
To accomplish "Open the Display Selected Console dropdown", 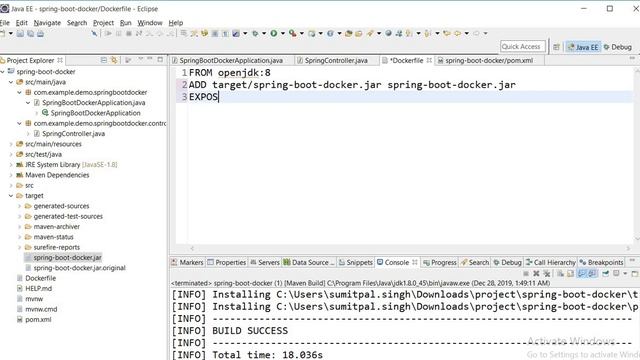I will pos(625,273).
